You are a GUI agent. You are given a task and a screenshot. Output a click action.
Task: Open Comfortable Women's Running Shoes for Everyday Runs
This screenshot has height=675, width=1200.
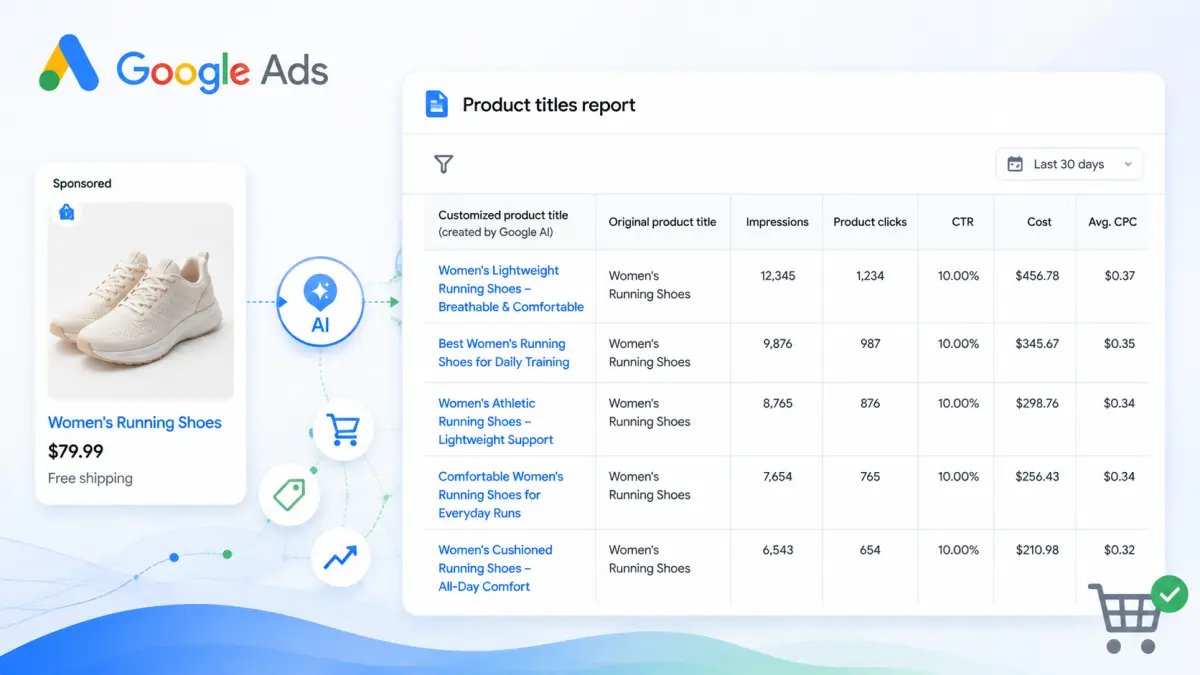(x=501, y=495)
